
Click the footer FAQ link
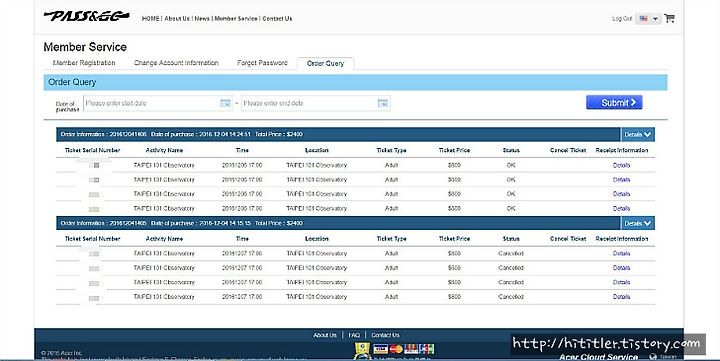(354, 335)
